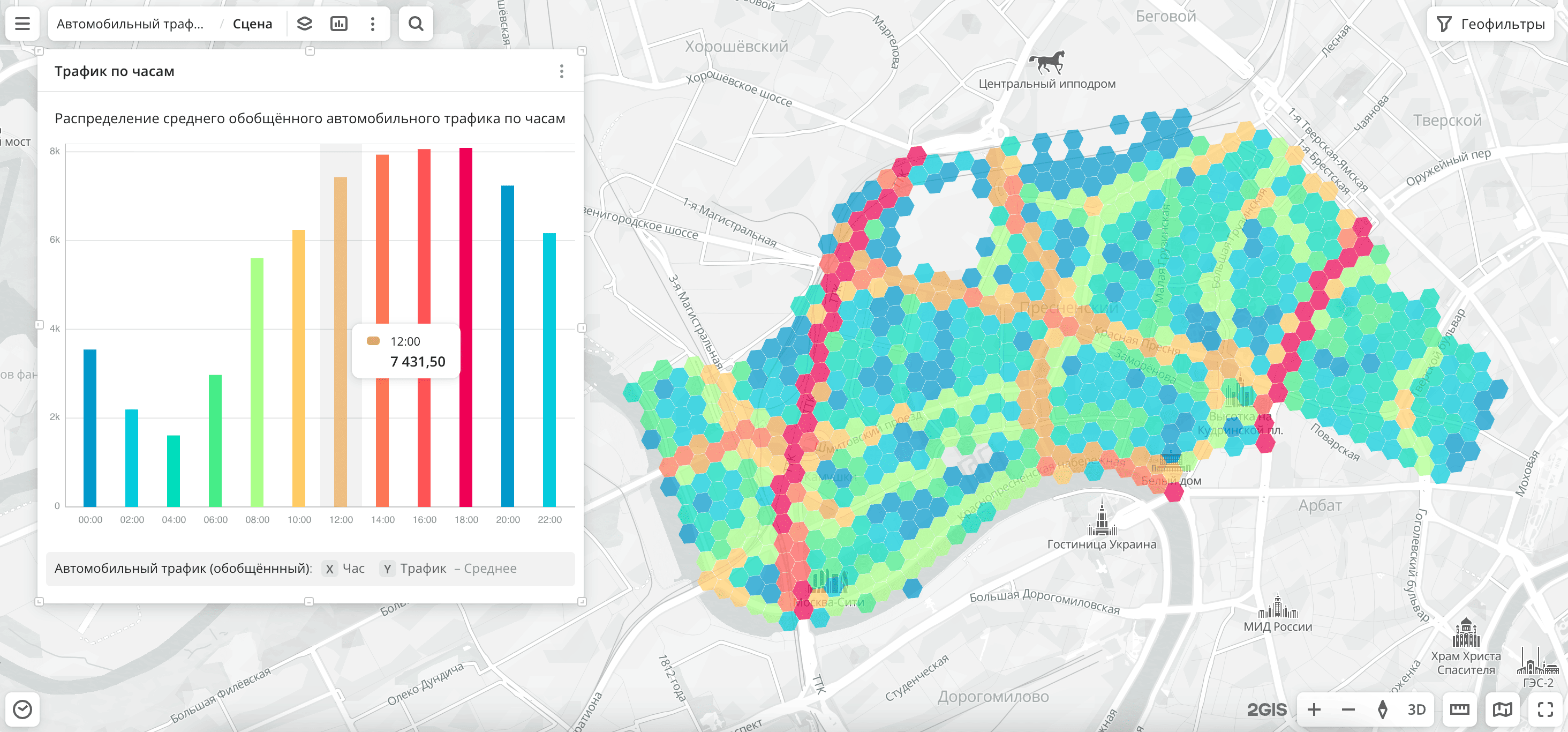Open the hamburger main menu
Screen dimensions: 1568x732
pos(22,24)
